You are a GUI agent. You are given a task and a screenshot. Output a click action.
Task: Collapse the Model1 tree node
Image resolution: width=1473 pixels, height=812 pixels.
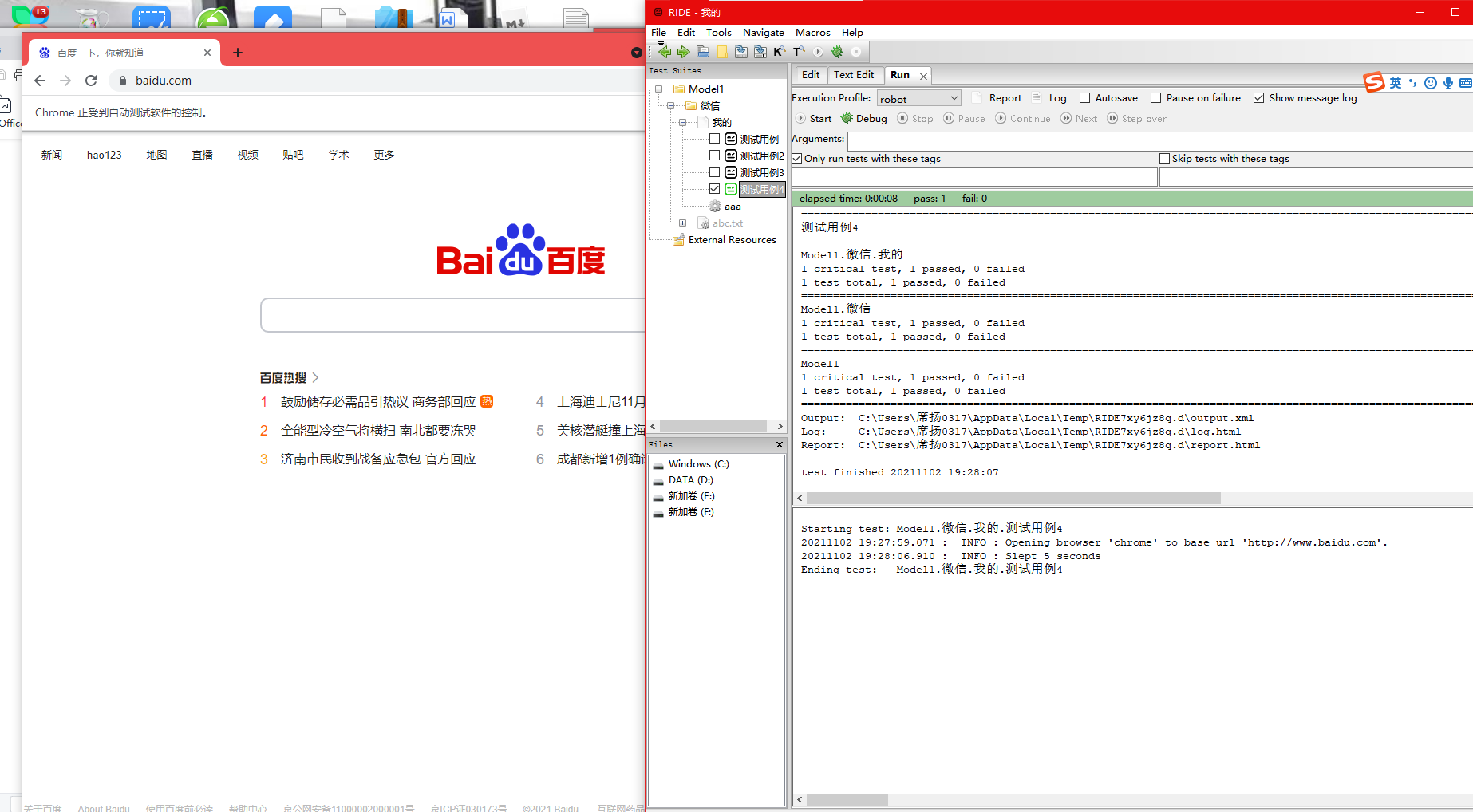[x=658, y=89]
